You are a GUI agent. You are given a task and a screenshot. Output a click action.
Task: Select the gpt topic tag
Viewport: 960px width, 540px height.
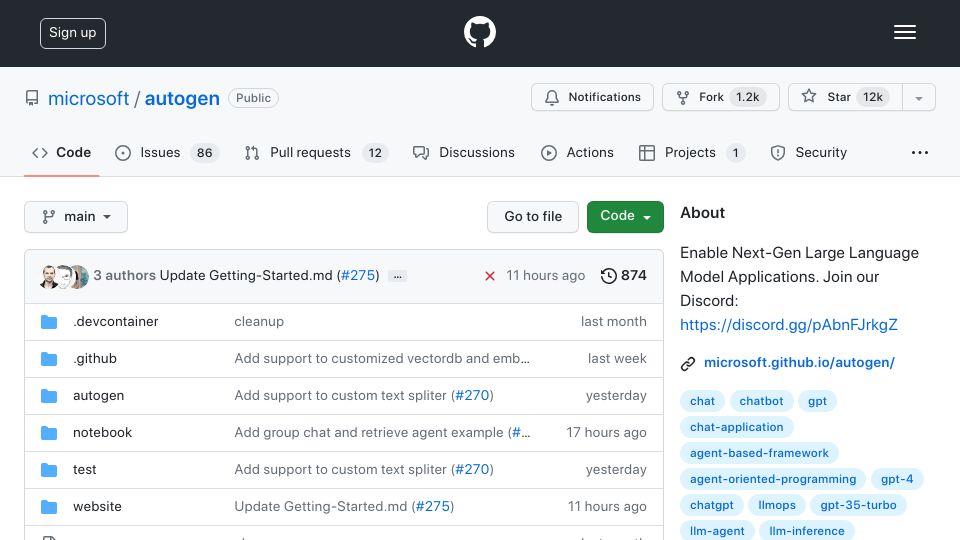[817, 401]
